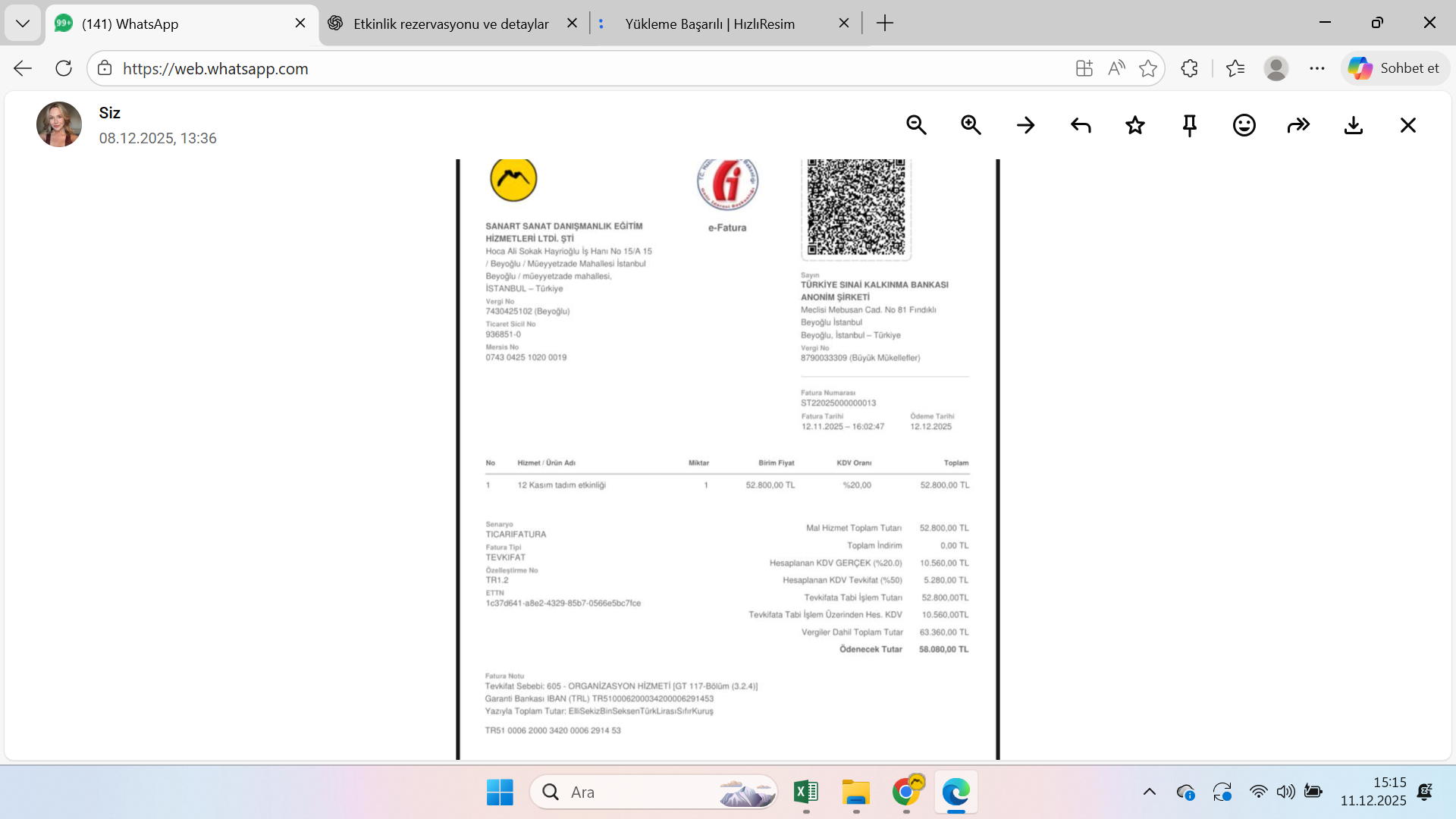Pin the image message
1456x819 pixels.
point(1190,125)
